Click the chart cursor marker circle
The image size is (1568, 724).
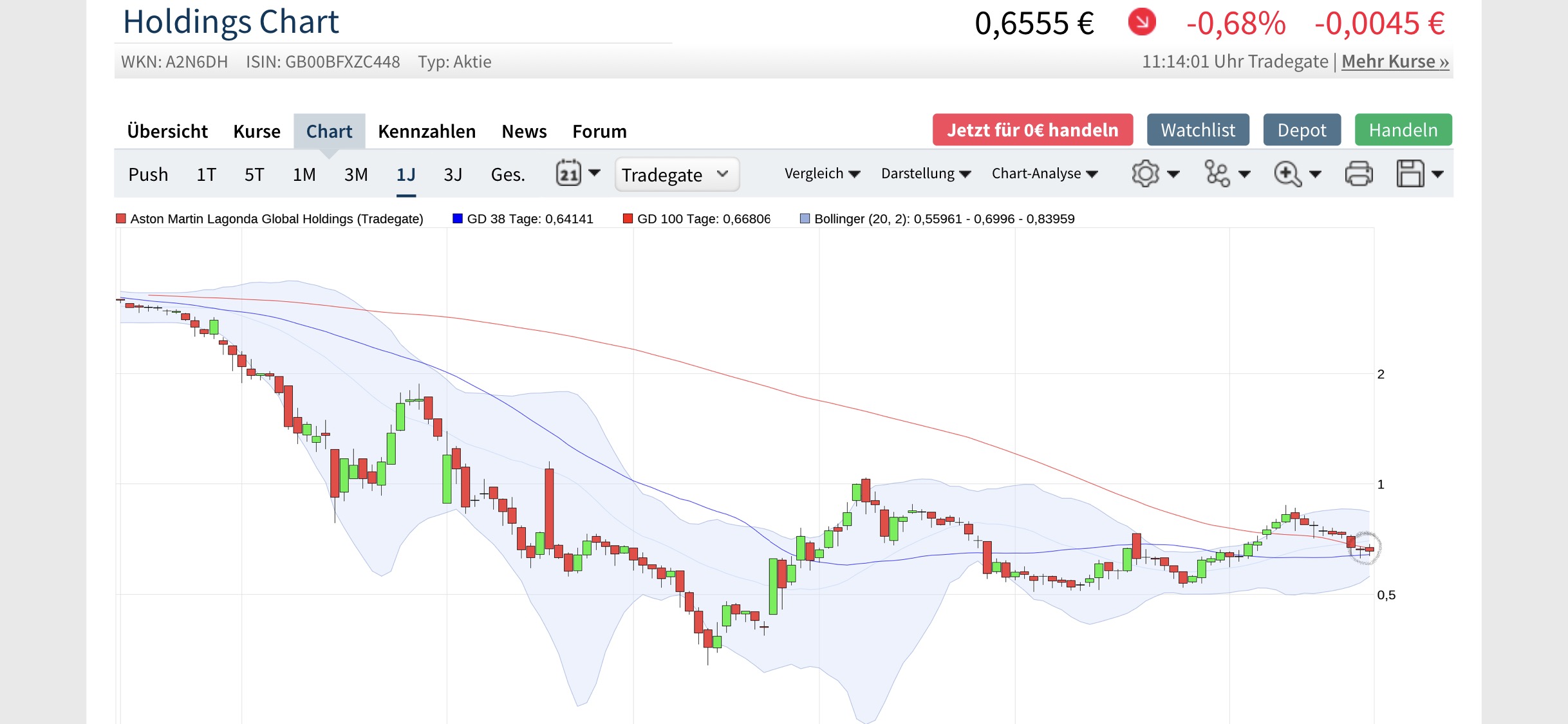pos(1365,548)
